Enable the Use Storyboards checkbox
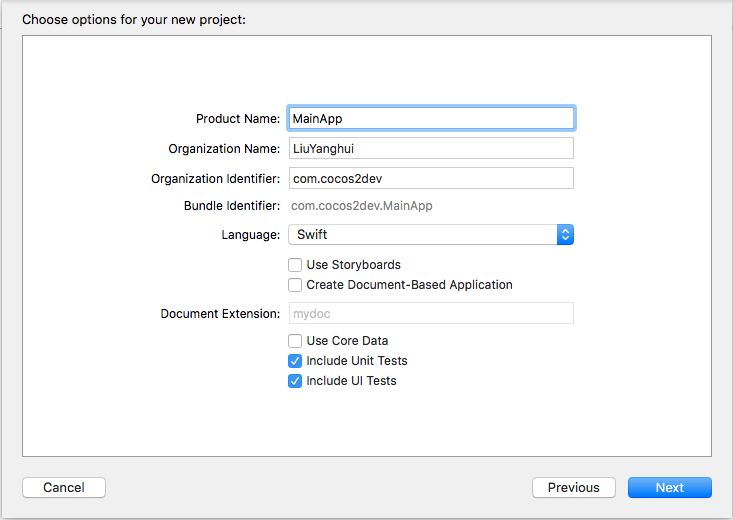The width and height of the screenshot is (733, 520). coord(295,265)
